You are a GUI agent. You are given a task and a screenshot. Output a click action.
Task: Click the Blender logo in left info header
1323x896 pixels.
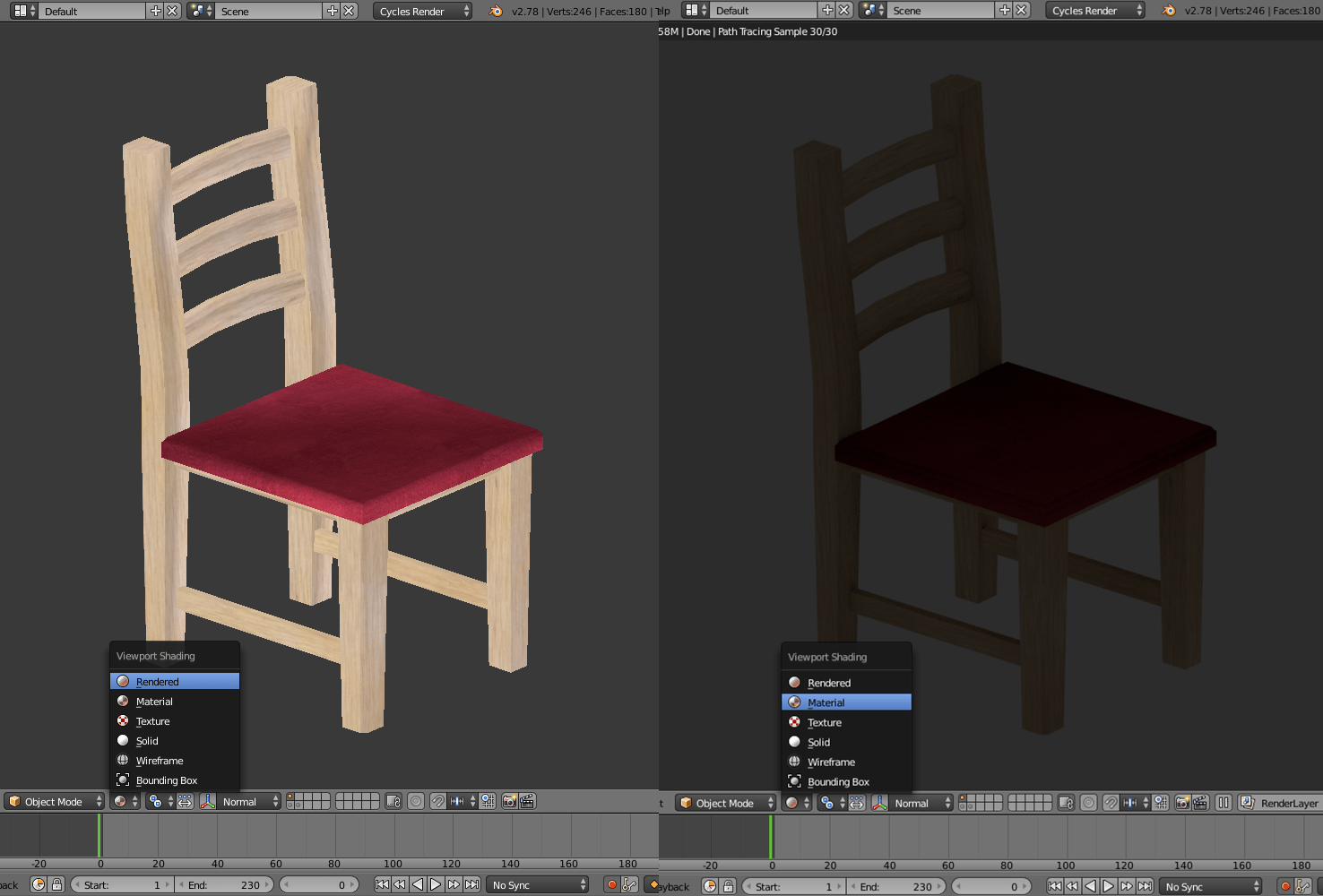(496, 11)
